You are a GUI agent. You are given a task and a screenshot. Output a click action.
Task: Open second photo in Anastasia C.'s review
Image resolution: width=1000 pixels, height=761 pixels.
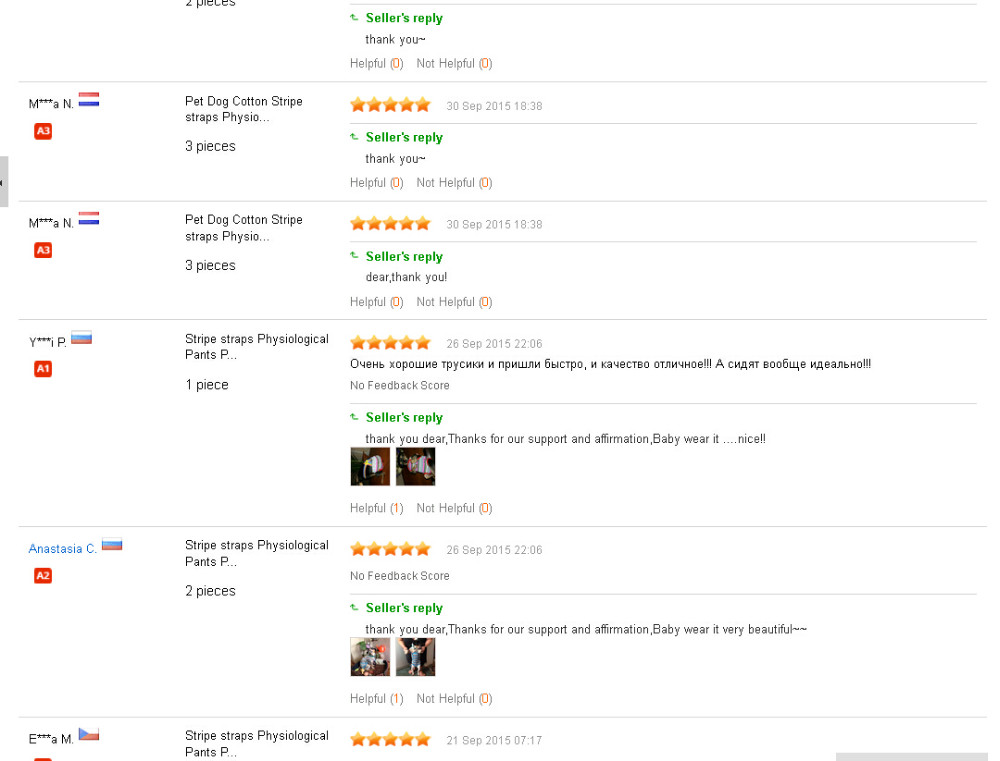[x=415, y=657]
